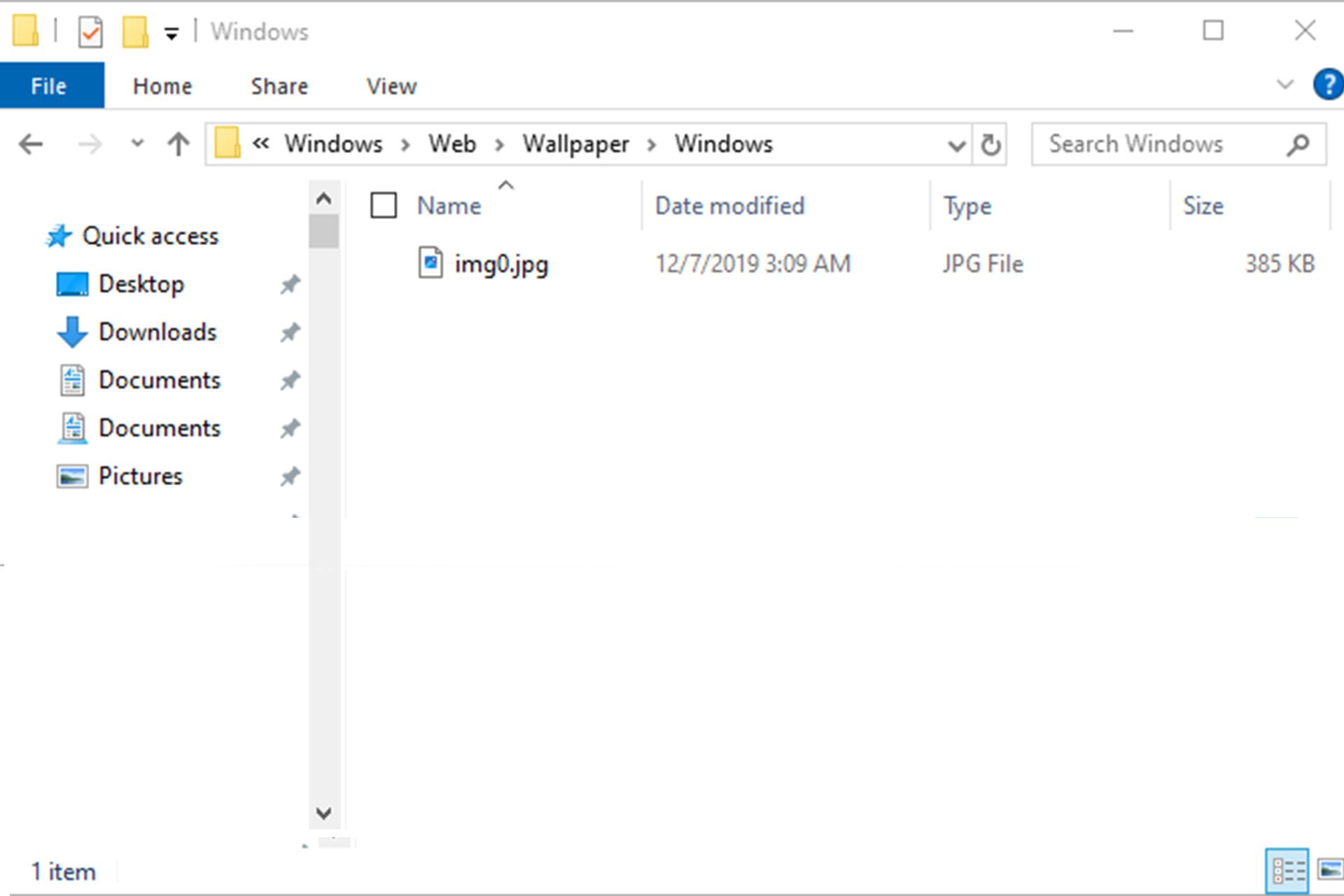The image size is (1344, 896).
Task: Expand the ribbon using the chevron
Action: click(1285, 85)
